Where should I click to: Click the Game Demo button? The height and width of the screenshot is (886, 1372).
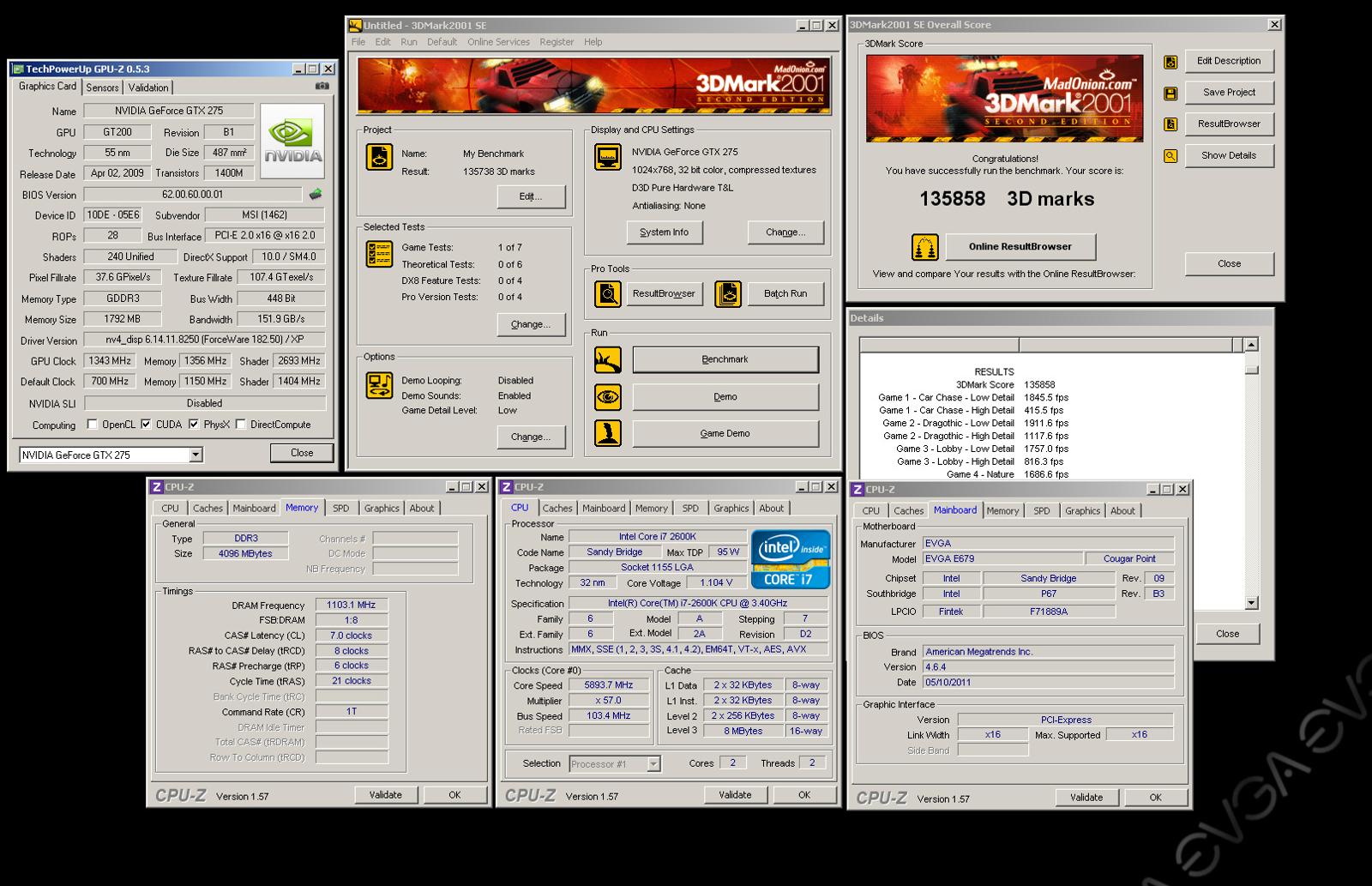(x=725, y=433)
